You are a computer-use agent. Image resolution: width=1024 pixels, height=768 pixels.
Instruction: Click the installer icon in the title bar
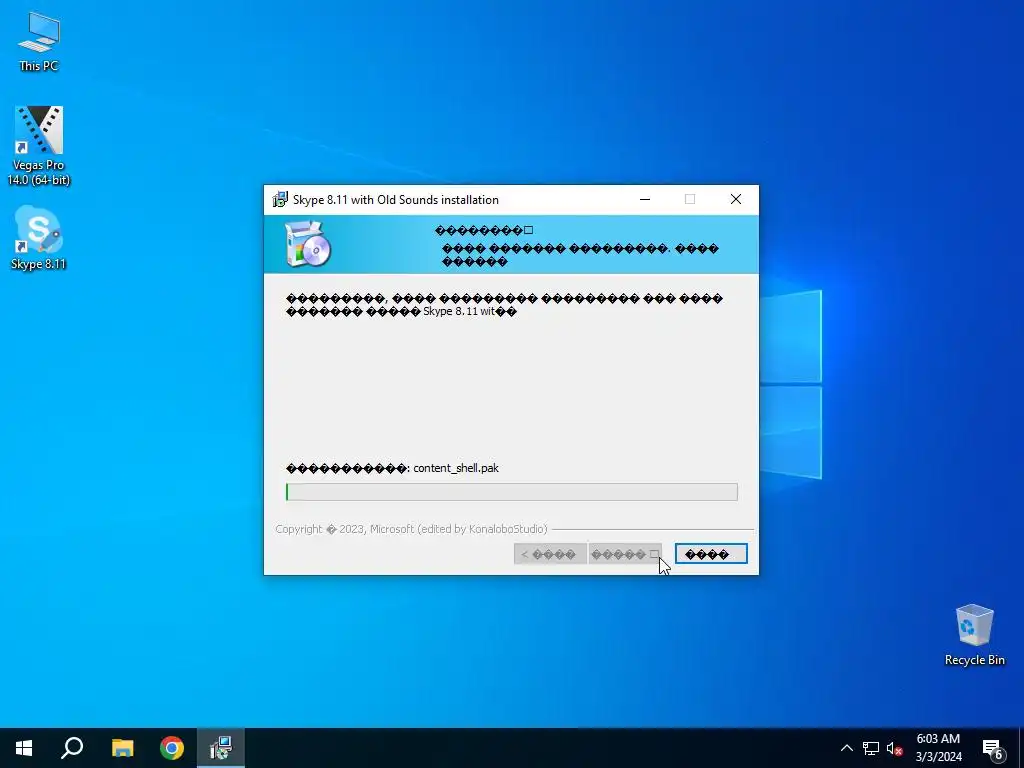[x=280, y=200]
